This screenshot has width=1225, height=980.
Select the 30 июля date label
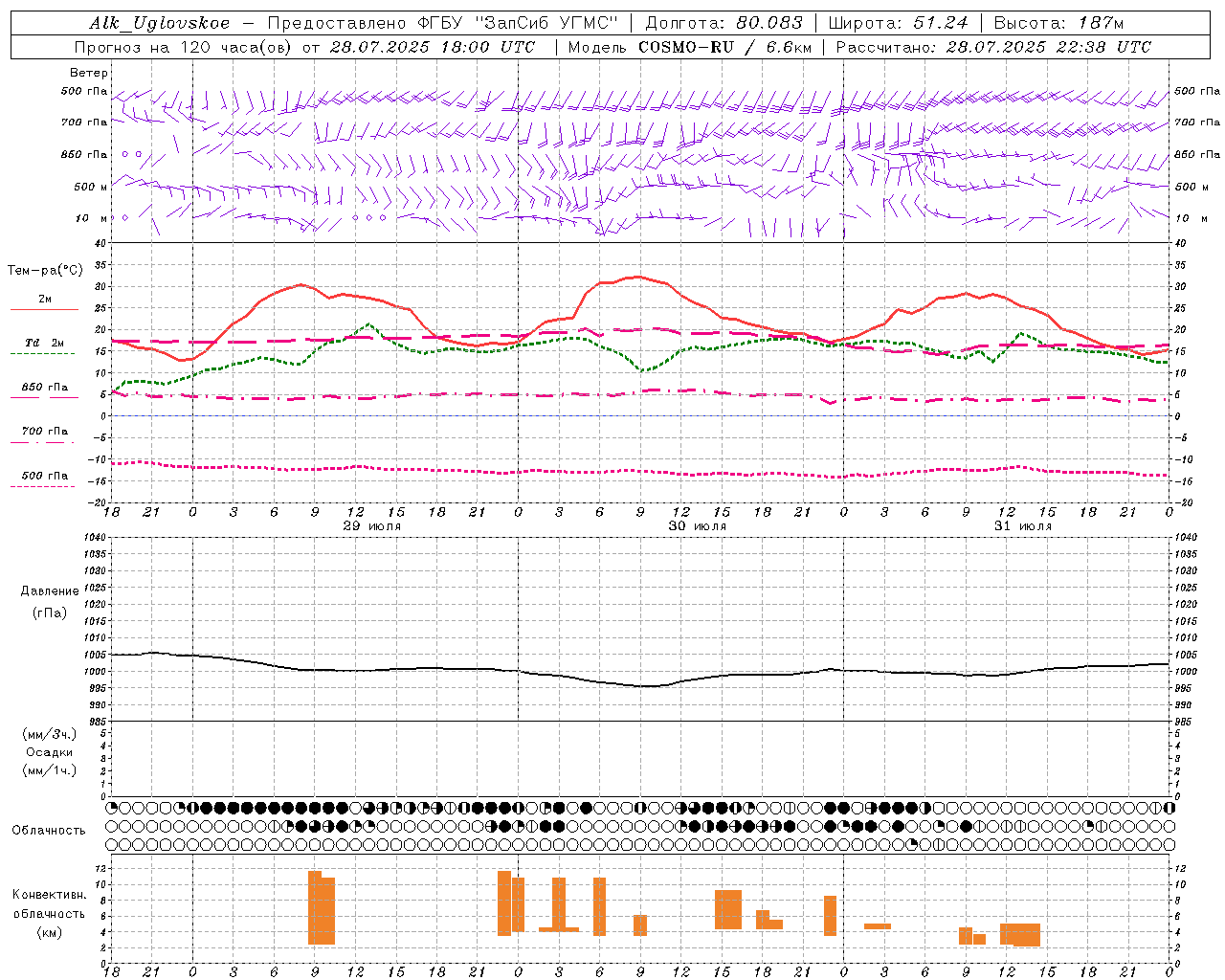click(697, 526)
